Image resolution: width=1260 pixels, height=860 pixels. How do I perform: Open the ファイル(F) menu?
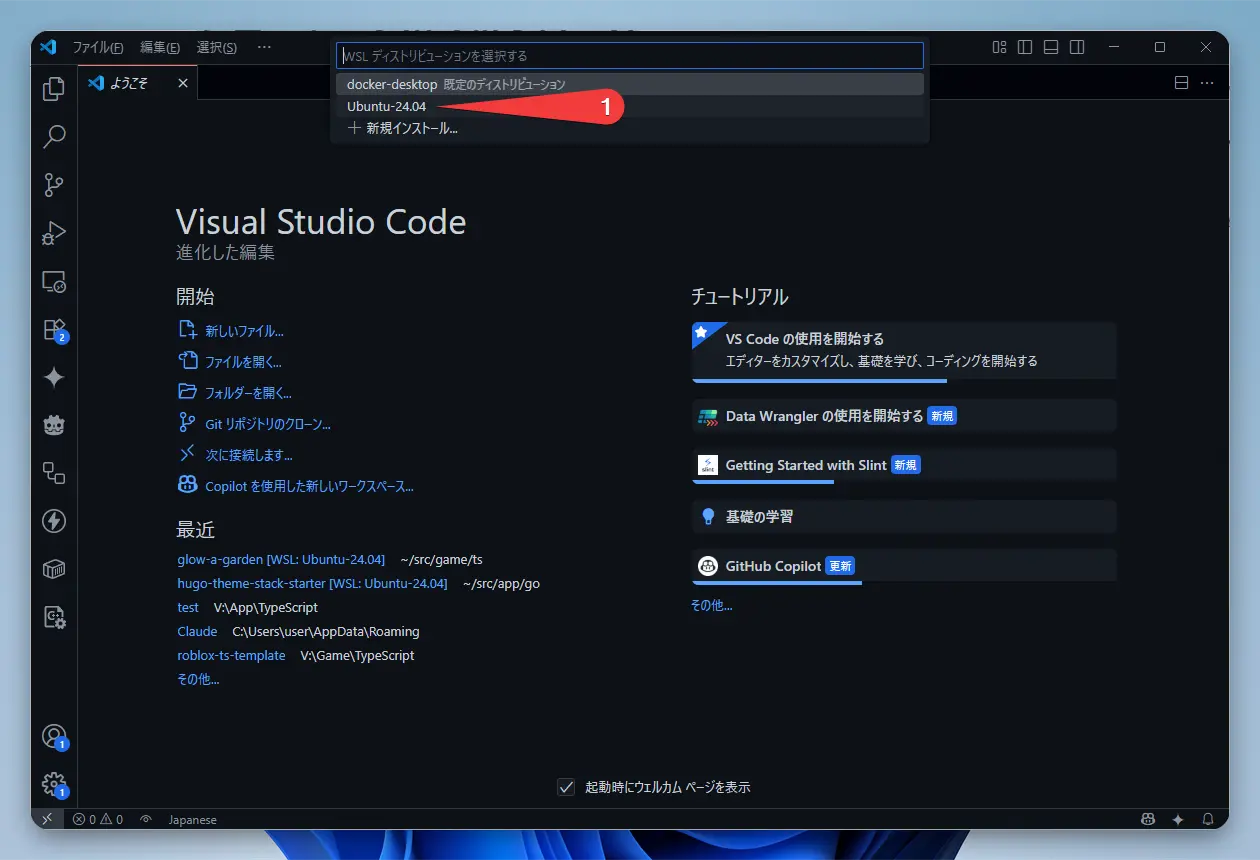click(98, 47)
